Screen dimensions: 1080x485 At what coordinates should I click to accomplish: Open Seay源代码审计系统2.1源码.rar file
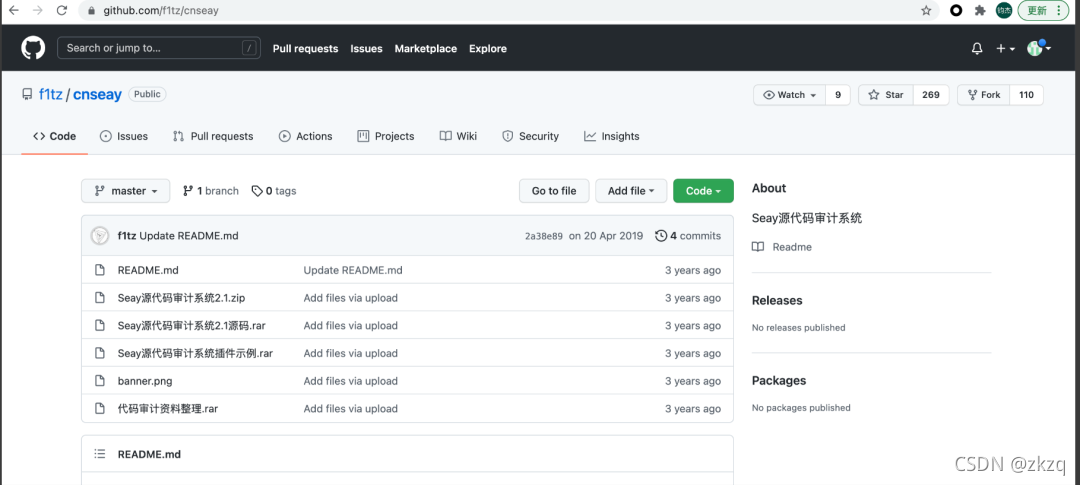(191, 326)
